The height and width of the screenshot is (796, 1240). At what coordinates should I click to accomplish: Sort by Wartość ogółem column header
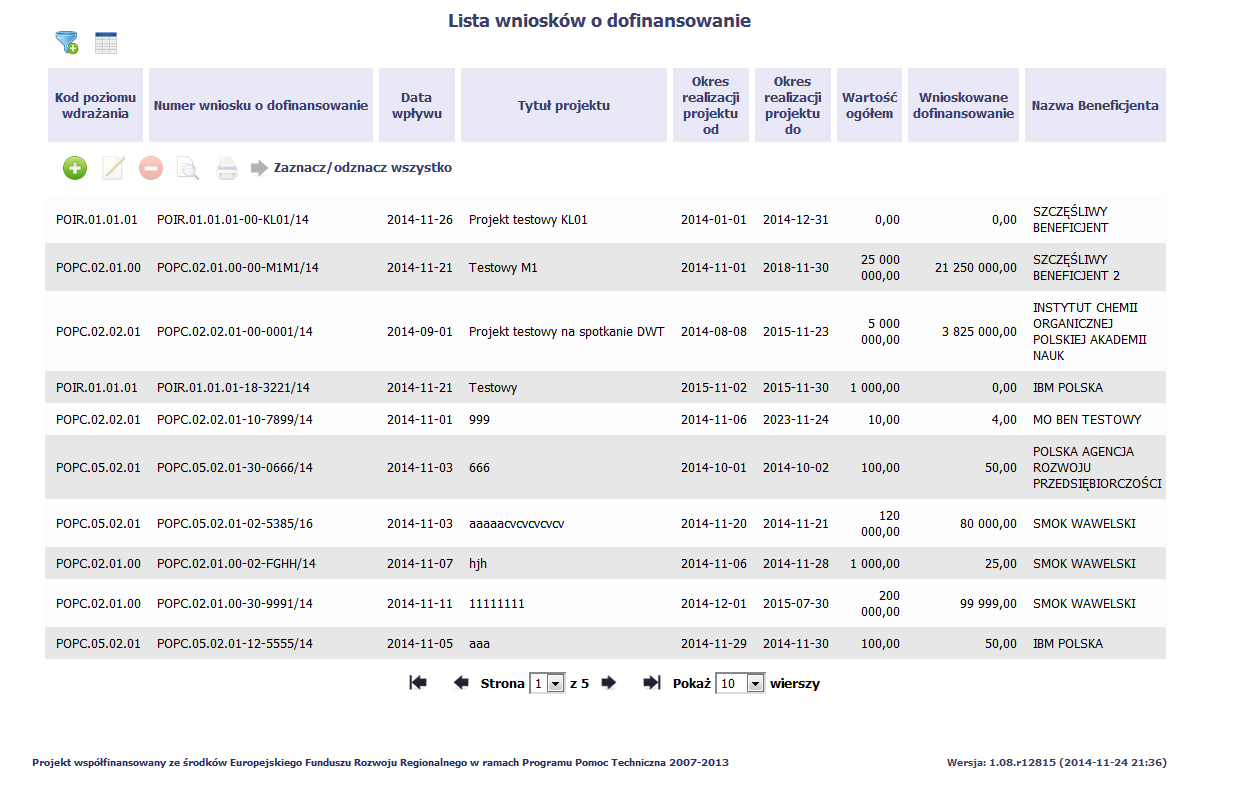869,105
